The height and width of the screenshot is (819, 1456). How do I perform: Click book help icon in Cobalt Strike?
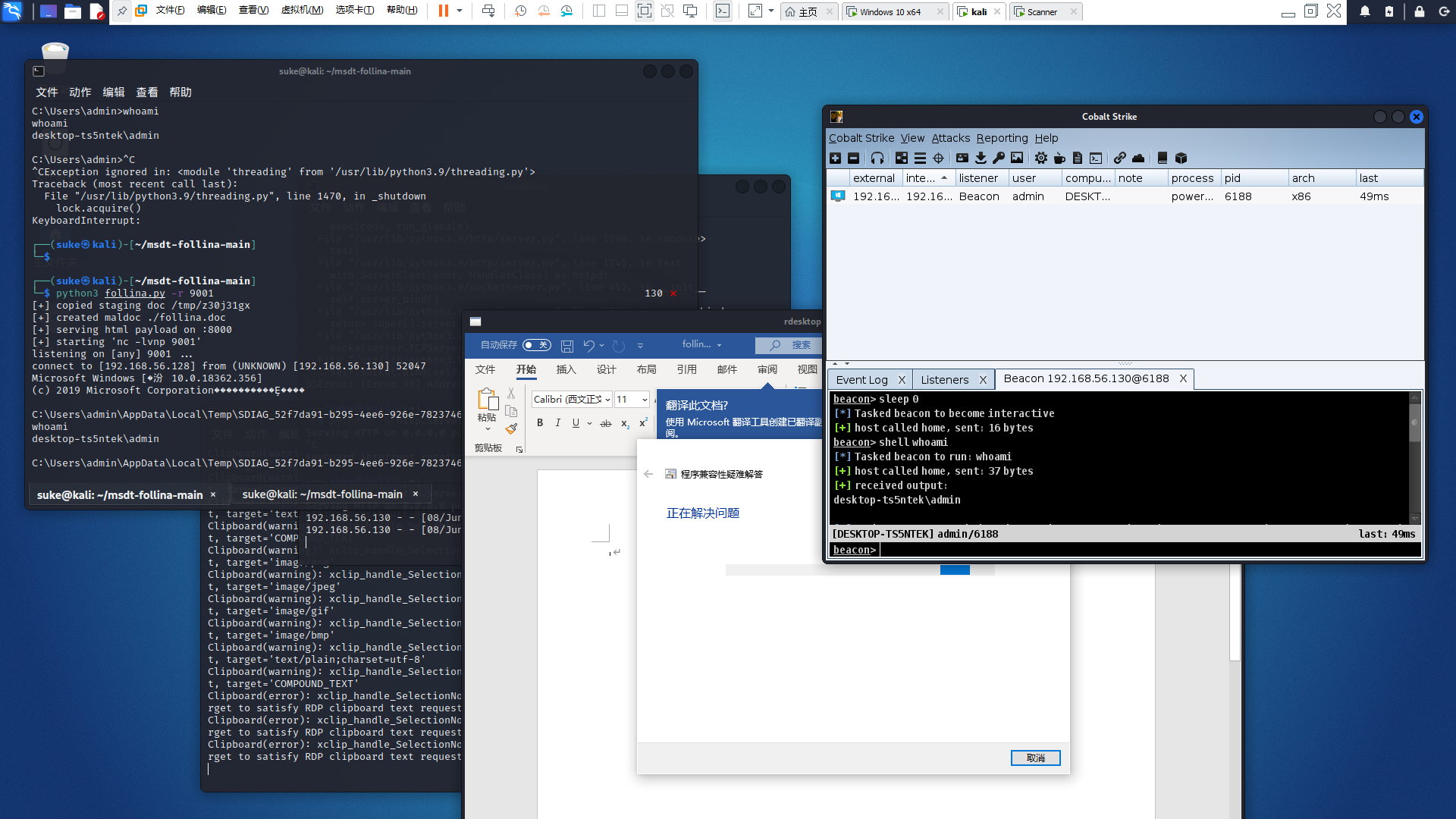(x=1163, y=158)
